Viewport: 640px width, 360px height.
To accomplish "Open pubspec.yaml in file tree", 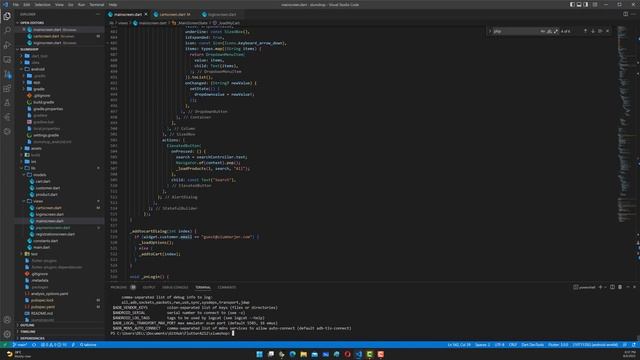I will 42,307.
